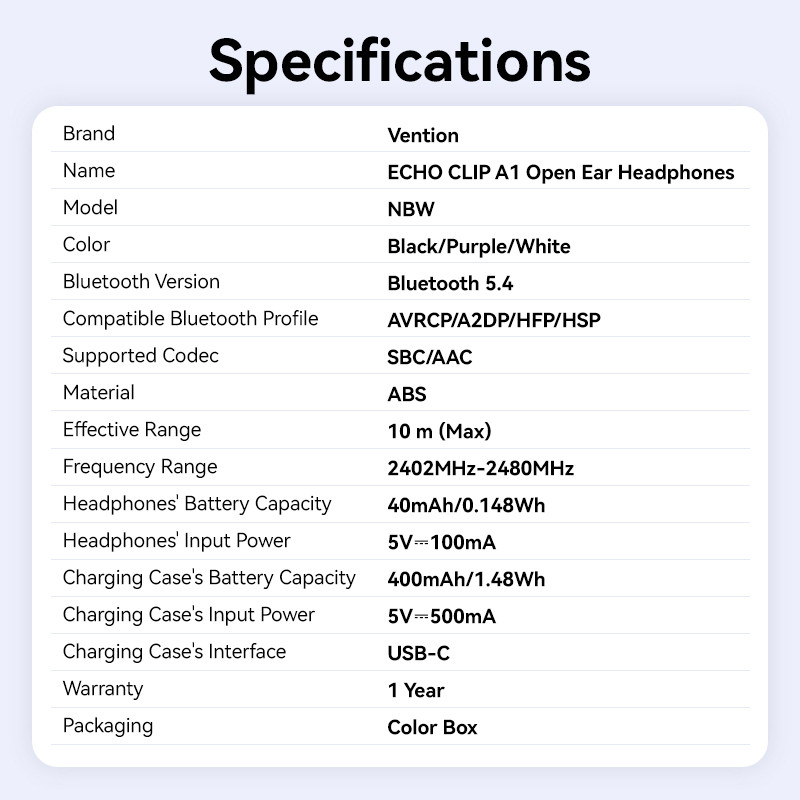Click the Bluetooth 5.4 value

point(450,283)
